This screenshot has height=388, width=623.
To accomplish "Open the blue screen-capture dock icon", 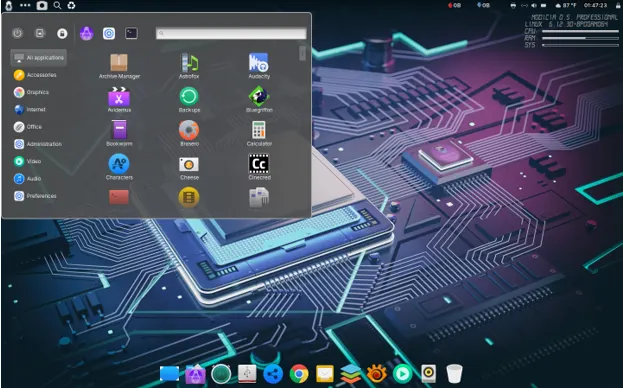I will 169,373.
